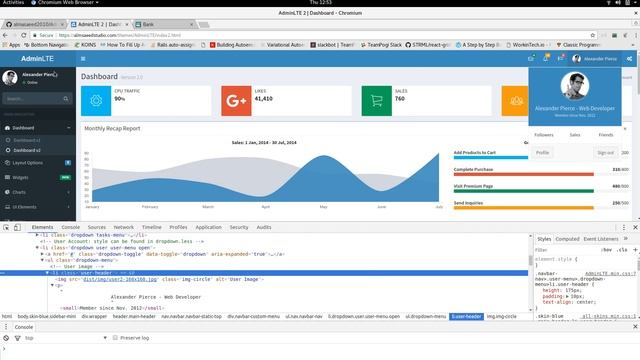Open console drawer three-dot menu
Image resolution: width=640 pixels, height=360 pixels.
[x=6, y=327]
